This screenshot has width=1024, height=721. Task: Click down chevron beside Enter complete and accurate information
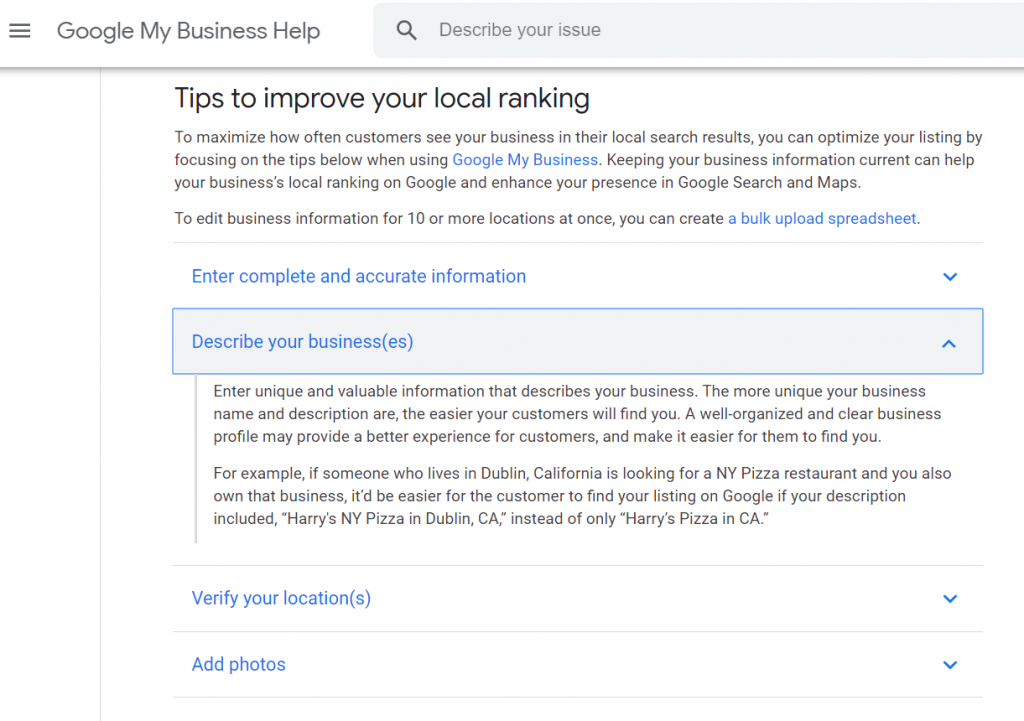[x=950, y=277]
